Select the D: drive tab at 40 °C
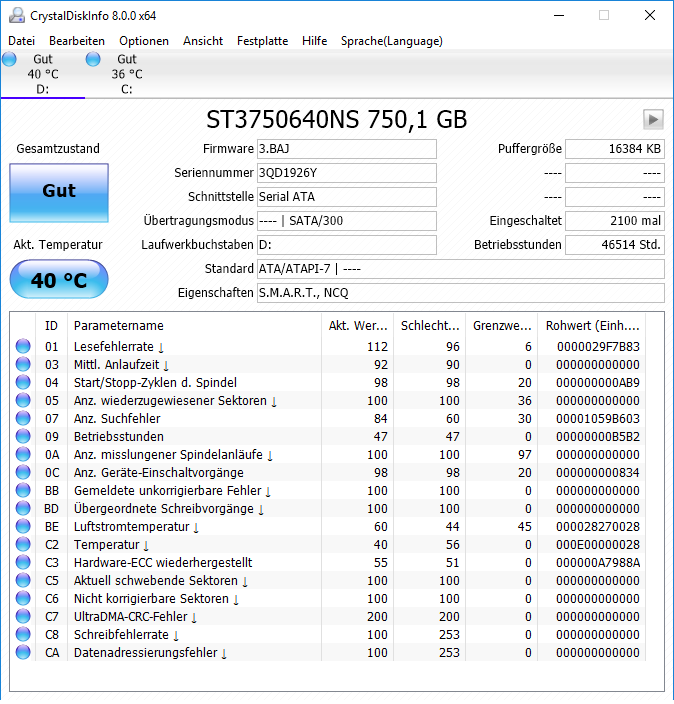Screen dimensions: 674x704 (43, 74)
